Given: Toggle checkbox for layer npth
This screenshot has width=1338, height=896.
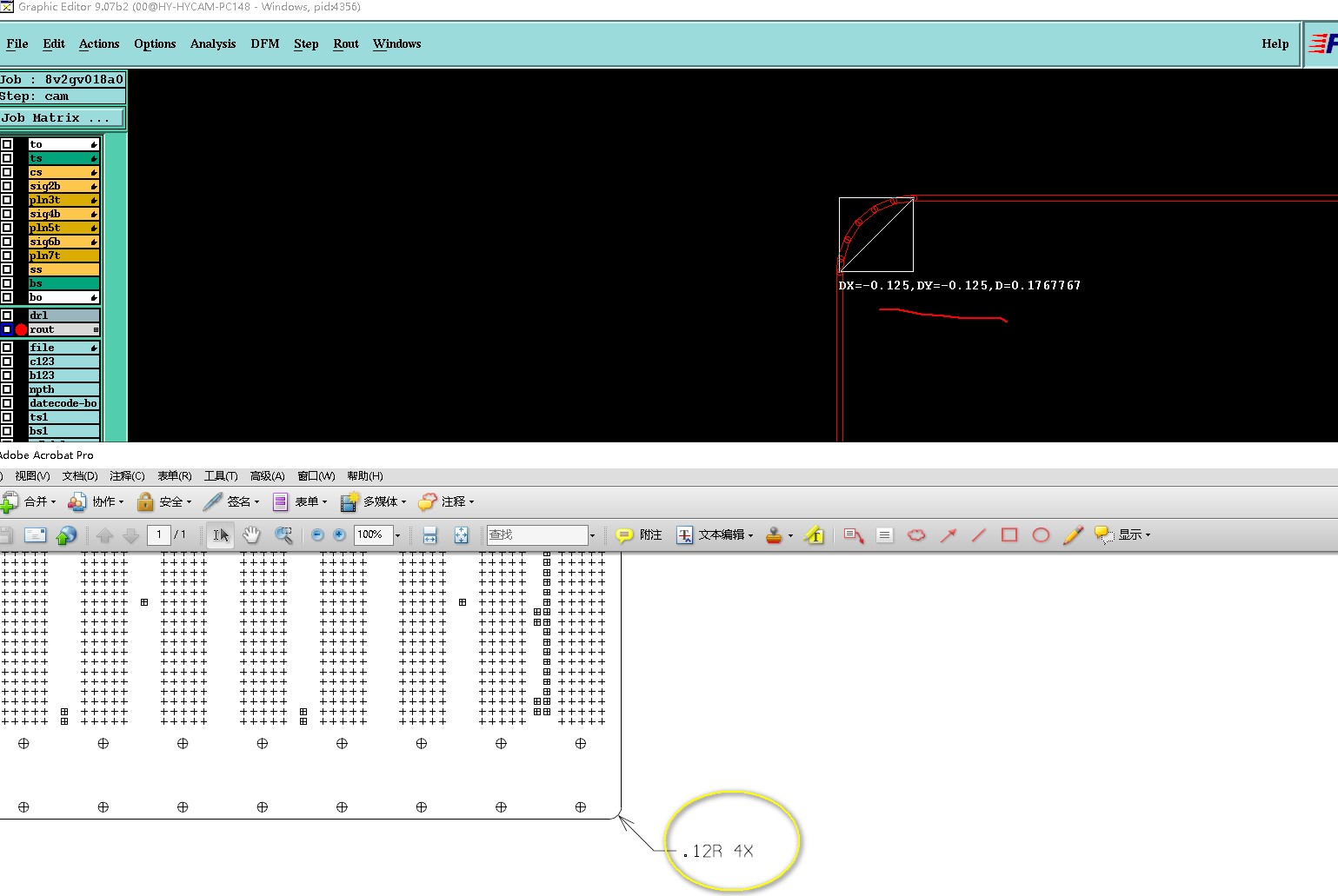Looking at the screenshot, I should 7,389.
